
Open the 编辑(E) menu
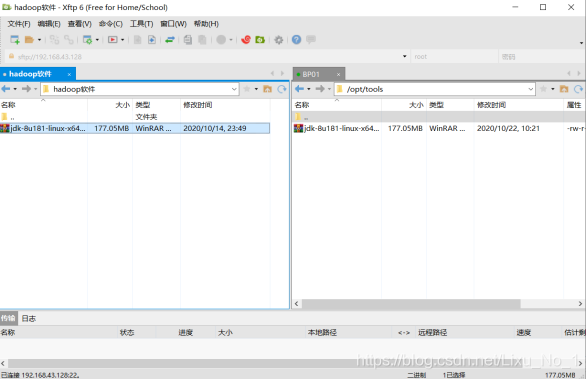[x=49, y=24]
